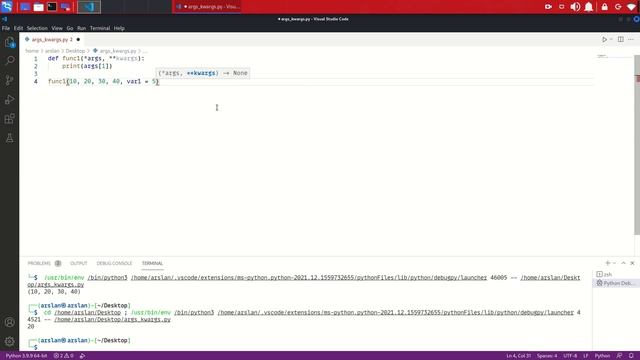This screenshot has height=360, width=640.
Task: Open the Explorer view in activity bar
Action: tap(9, 42)
